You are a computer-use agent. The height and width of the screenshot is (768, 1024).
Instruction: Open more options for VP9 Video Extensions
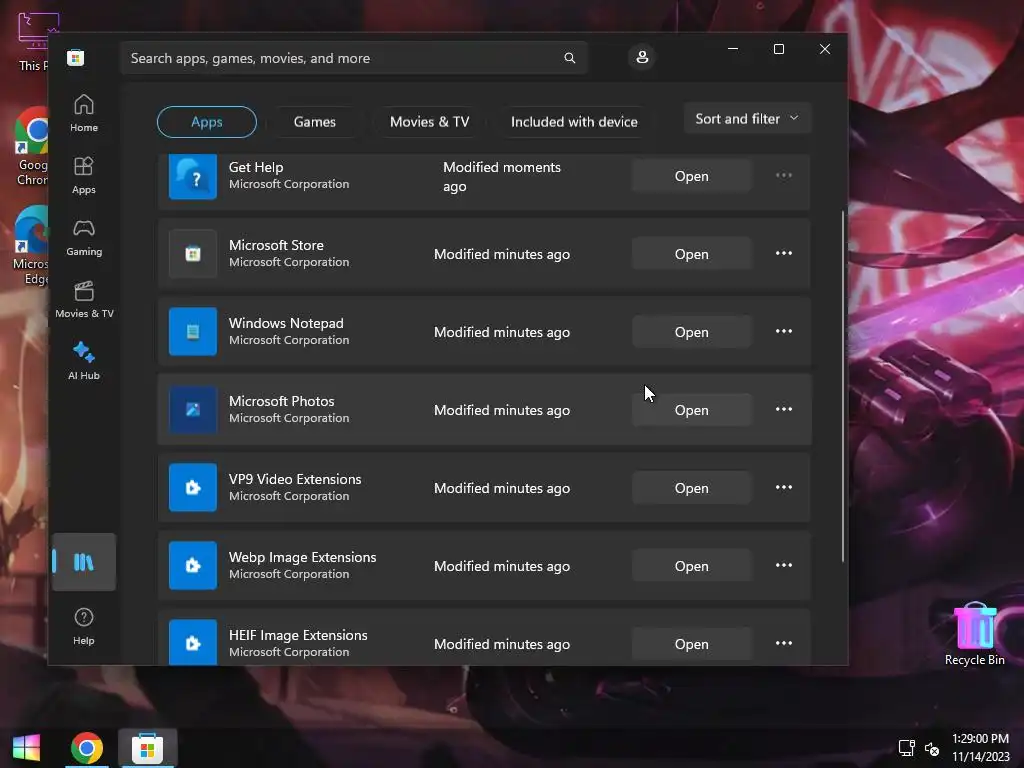[784, 487]
